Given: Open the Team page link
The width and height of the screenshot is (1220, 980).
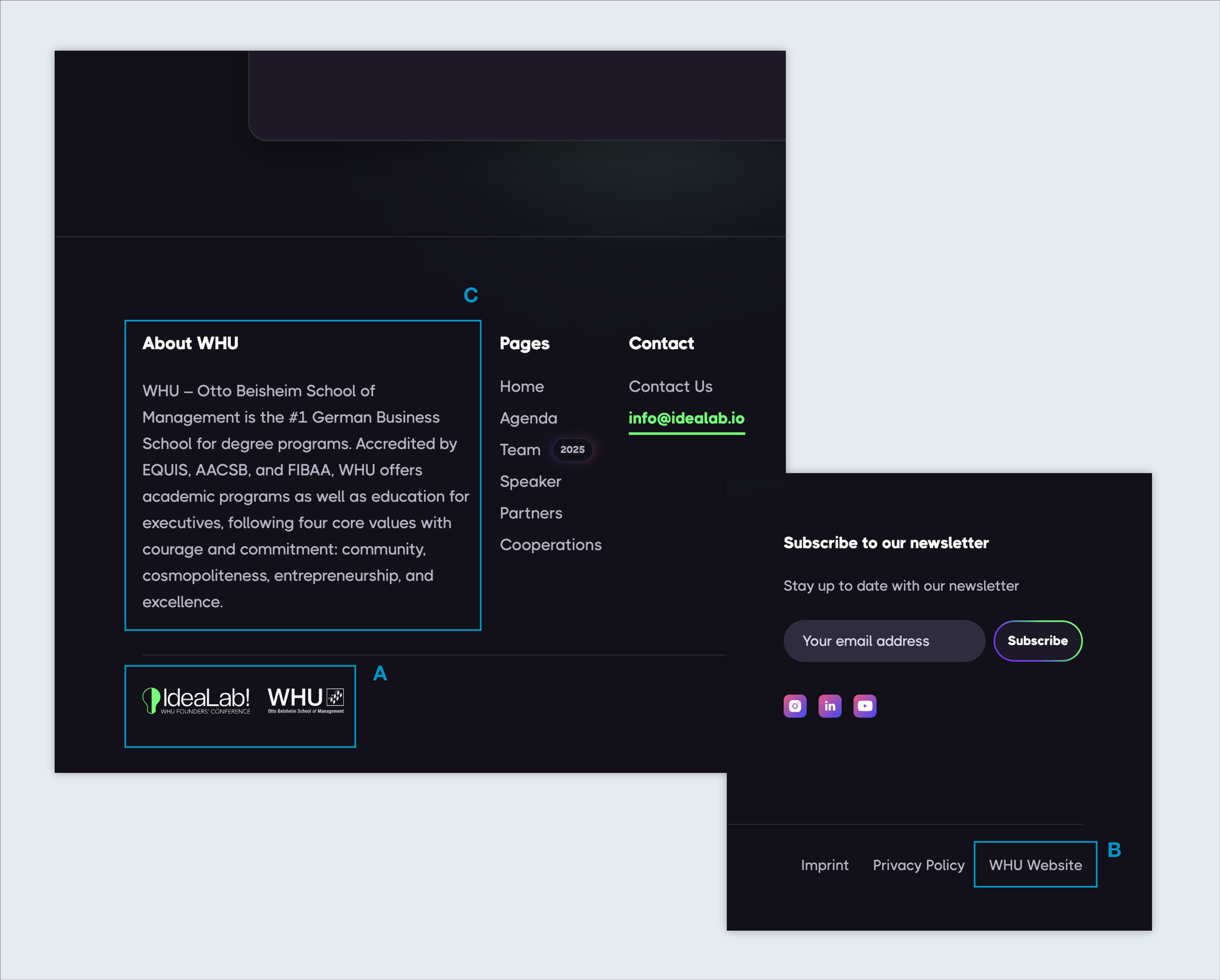Looking at the screenshot, I should tap(520, 450).
